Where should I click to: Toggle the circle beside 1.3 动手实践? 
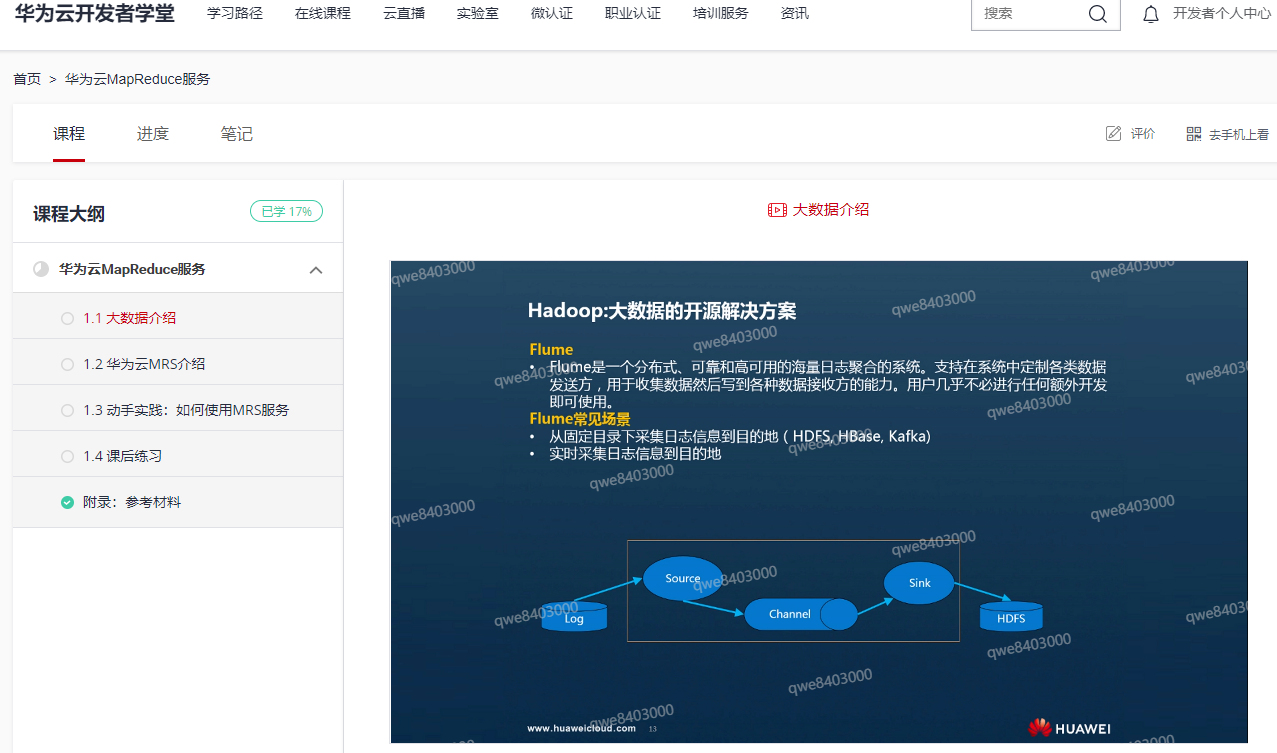67,410
